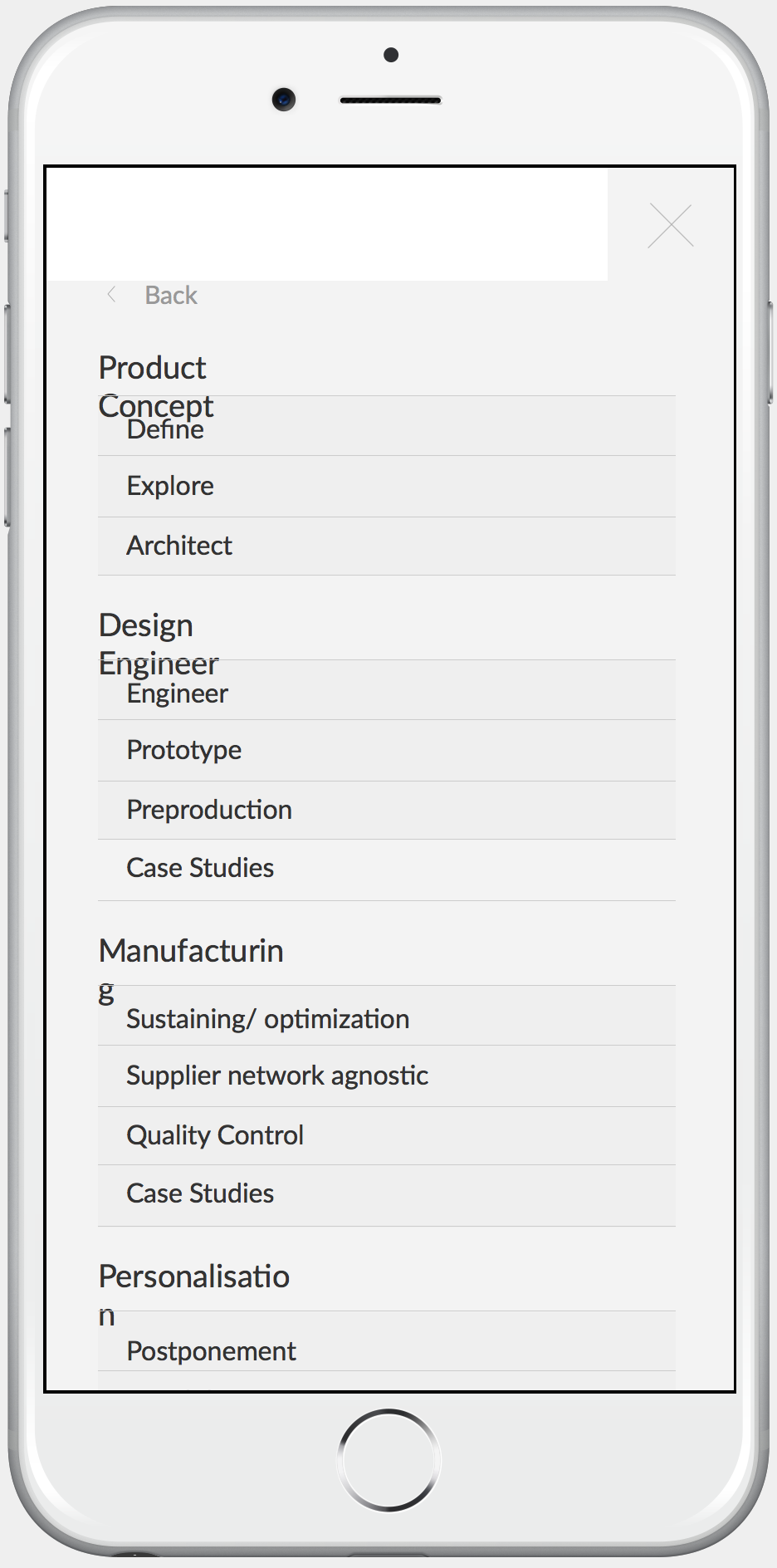Select the Define menu item
The width and height of the screenshot is (777, 1568).
[x=165, y=431]
